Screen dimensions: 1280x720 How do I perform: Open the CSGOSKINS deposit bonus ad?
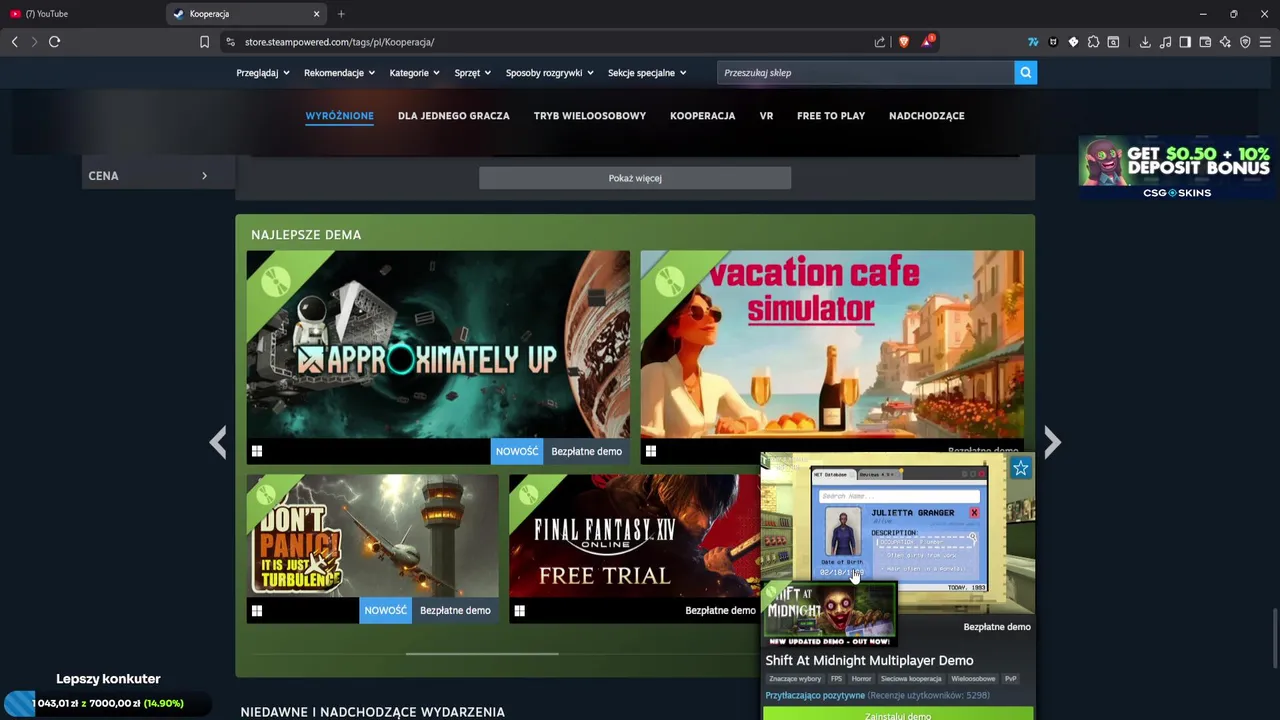click(x=1179, y=167)
